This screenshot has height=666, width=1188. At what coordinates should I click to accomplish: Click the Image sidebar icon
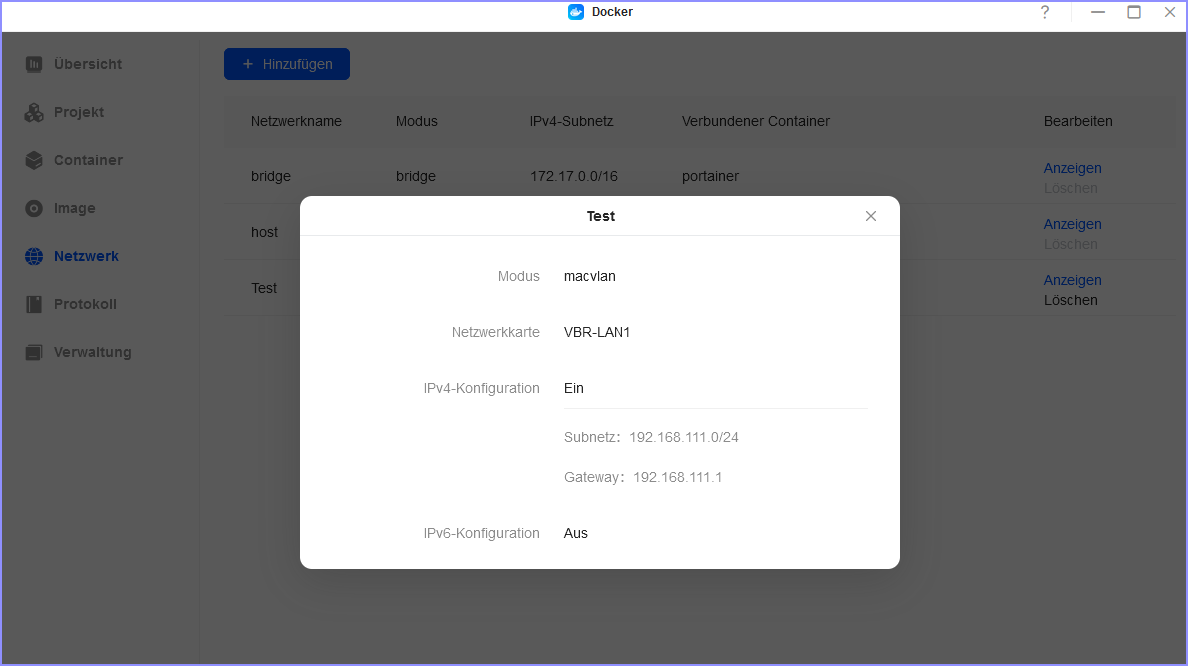pos(34,208)
